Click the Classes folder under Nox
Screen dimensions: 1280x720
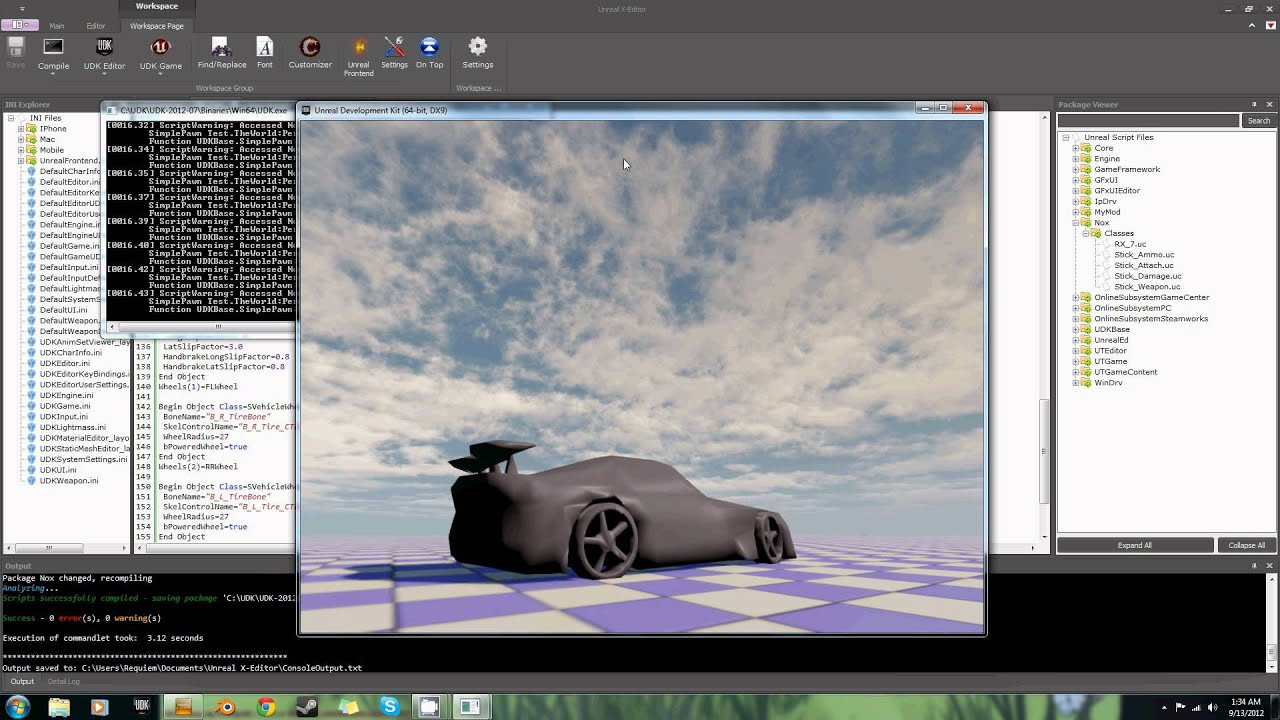click(x=1119, y=234)
